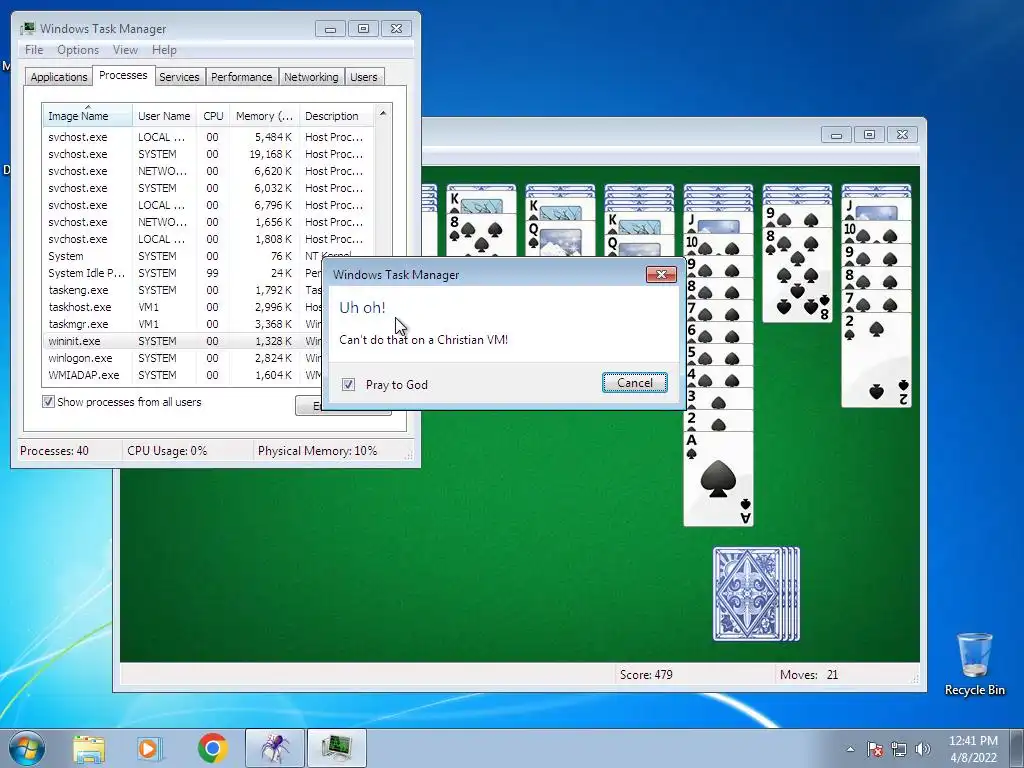This screenshot has height=768, width=1024.
Task: Open the Recycle Bin on desktop
Action: [x=974, y=664]
